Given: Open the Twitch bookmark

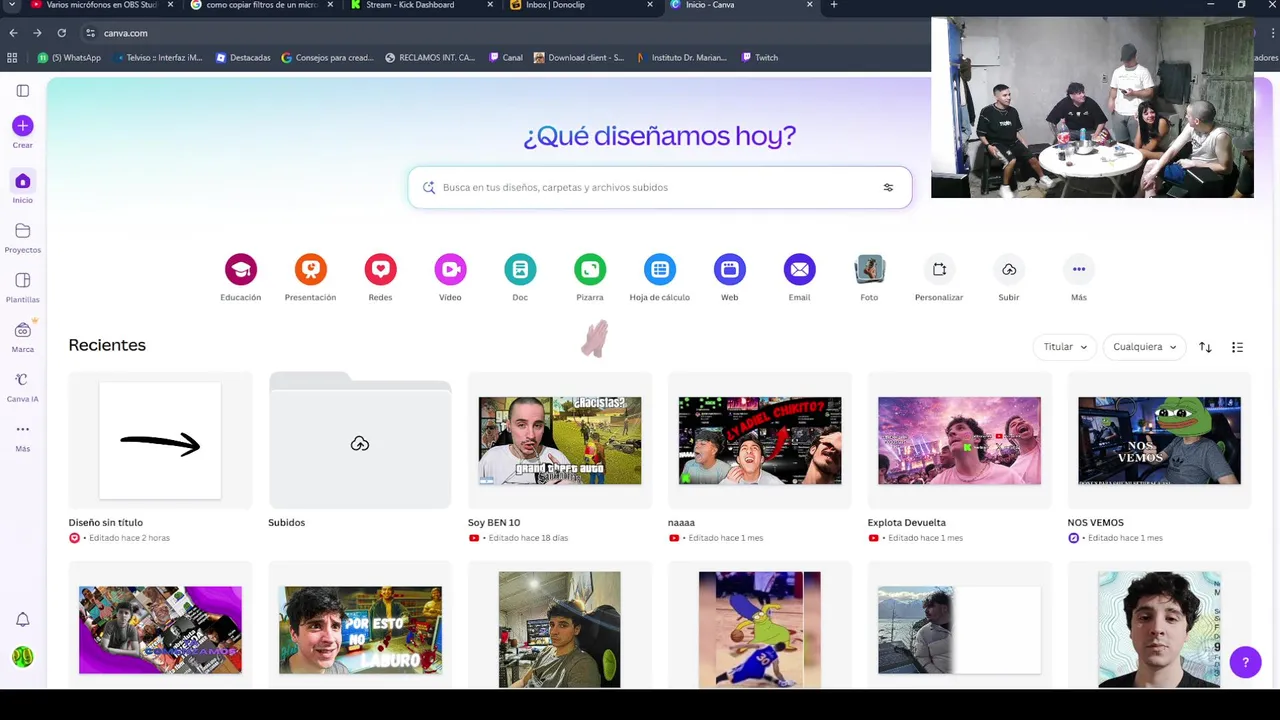Looking at the screenshot, I should (x=760, y=58).
